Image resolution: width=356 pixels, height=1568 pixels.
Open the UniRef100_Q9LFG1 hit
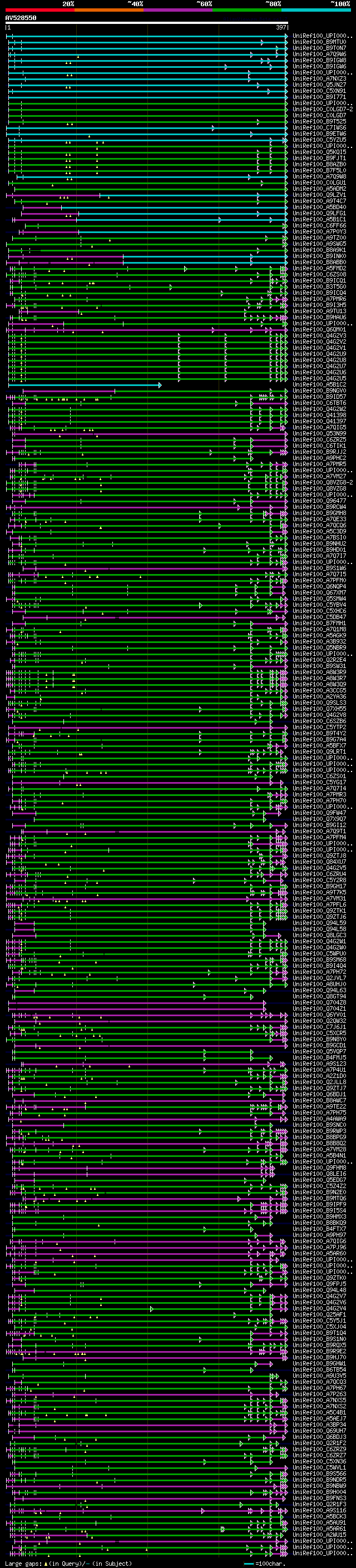click(x=319, y=213)
